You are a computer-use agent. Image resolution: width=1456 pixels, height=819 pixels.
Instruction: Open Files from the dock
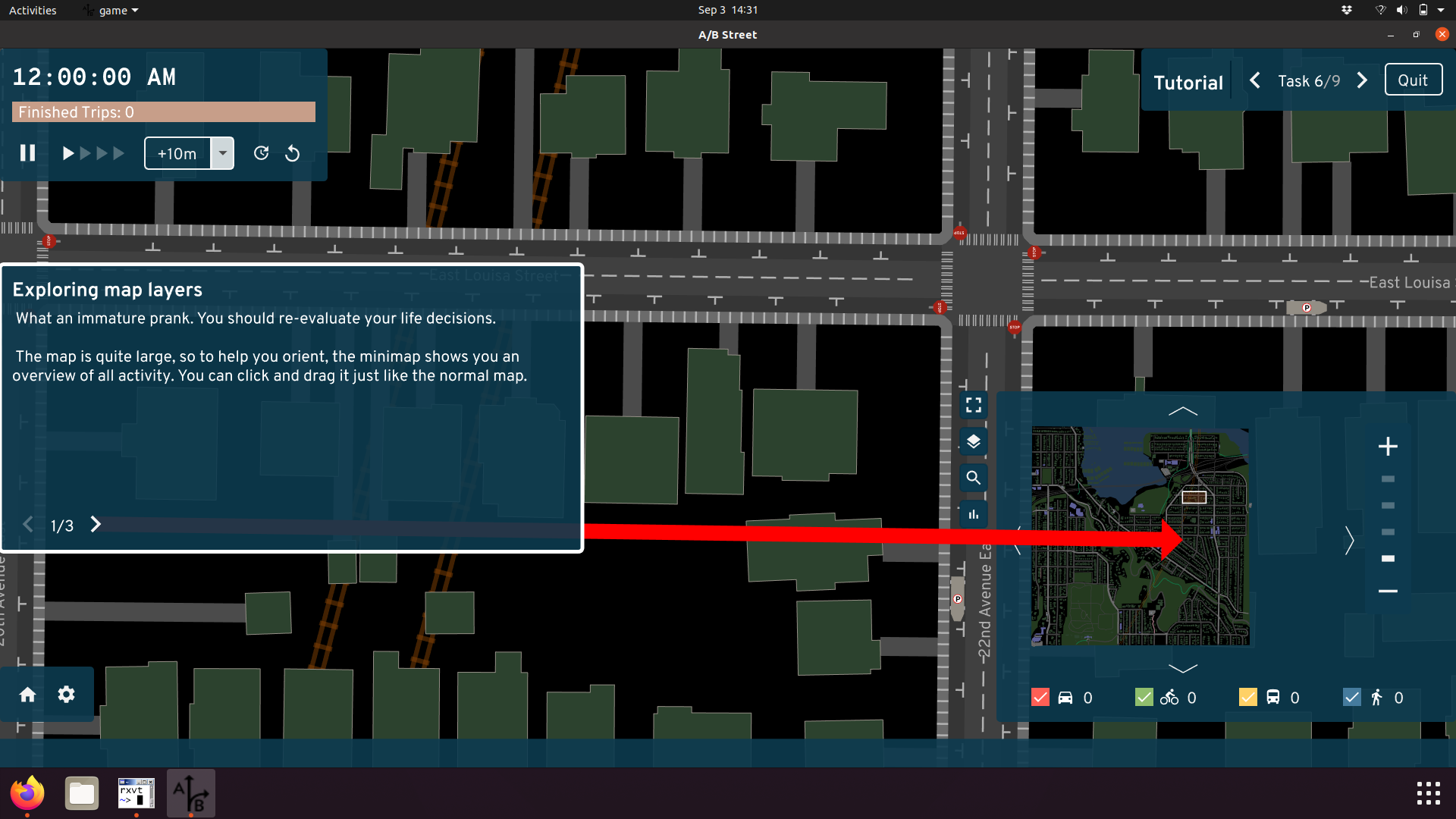coord(82,793)
